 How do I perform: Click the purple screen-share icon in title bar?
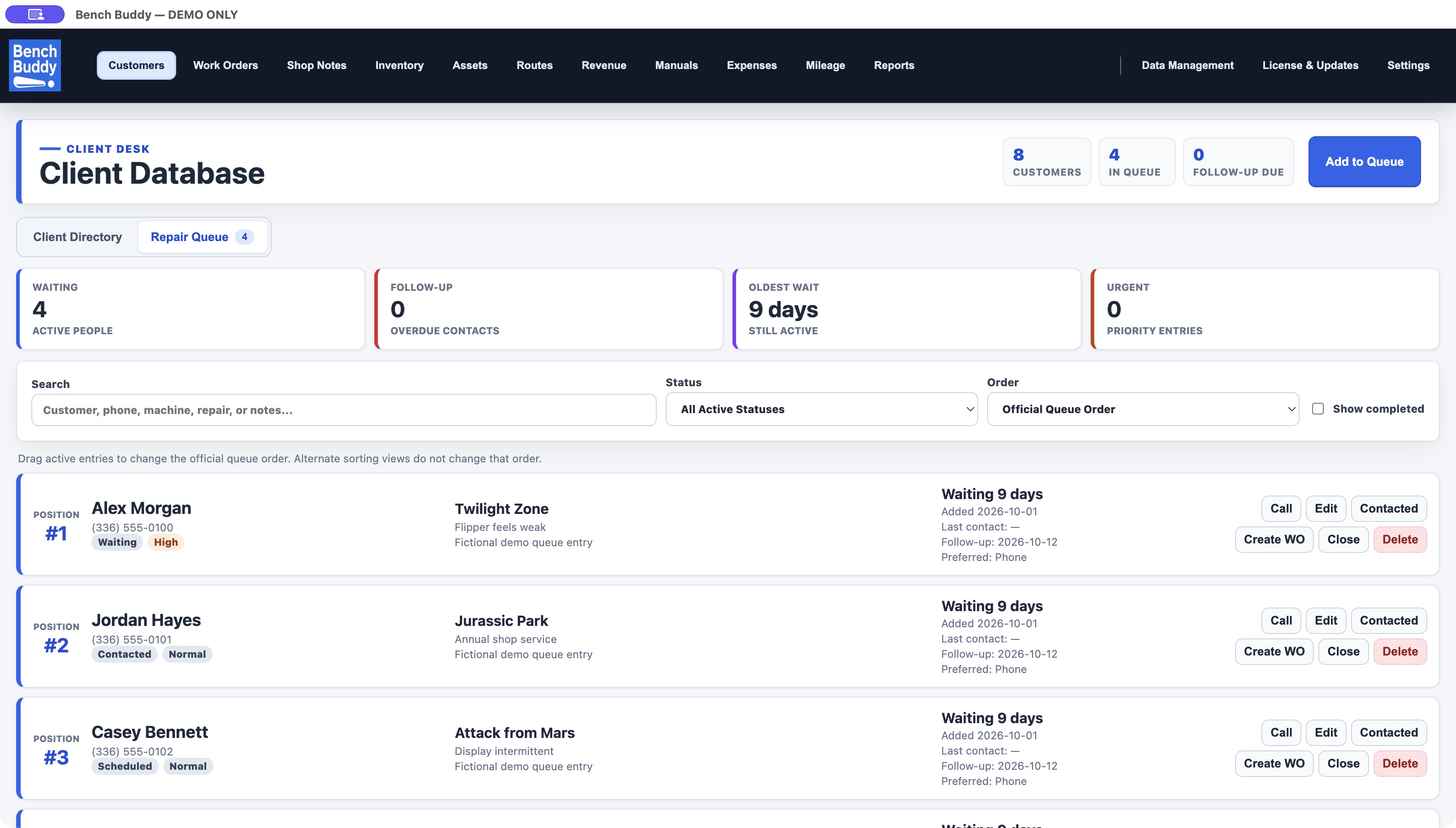(35, 14)
